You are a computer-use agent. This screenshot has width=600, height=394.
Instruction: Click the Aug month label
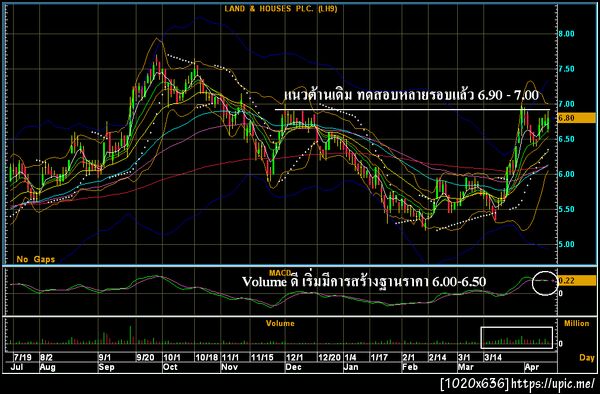[47, 367]
